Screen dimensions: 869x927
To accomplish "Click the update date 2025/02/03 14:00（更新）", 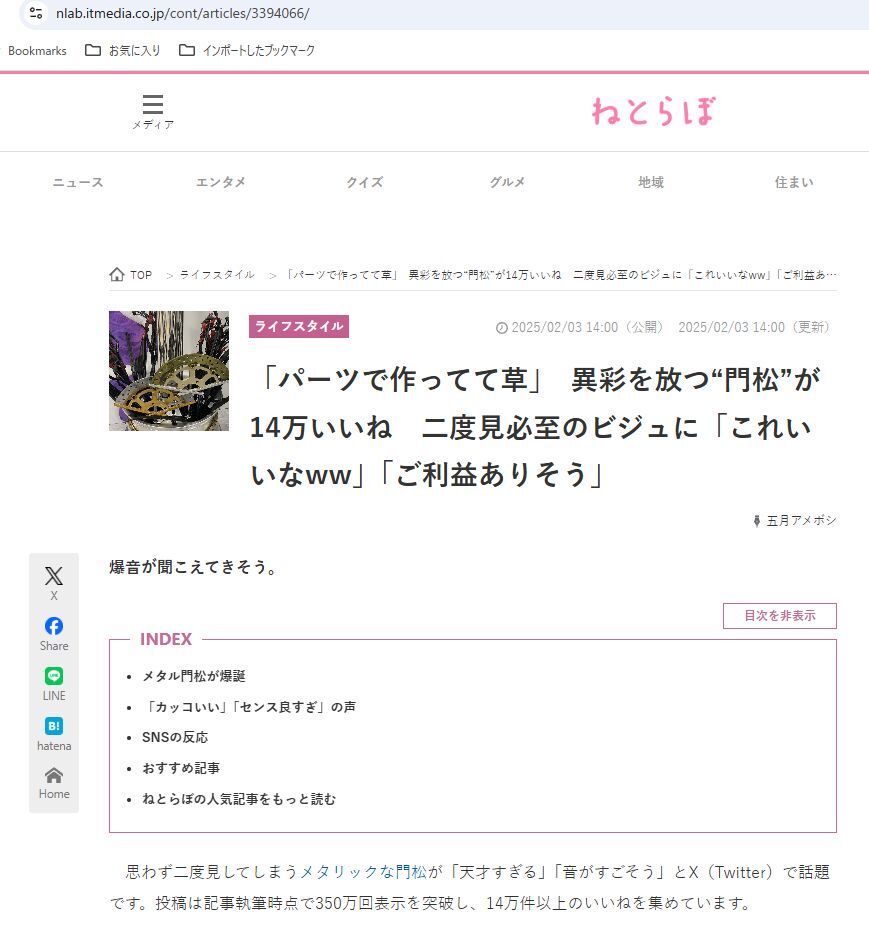I will pyautogui.click(x=755, y=327).
